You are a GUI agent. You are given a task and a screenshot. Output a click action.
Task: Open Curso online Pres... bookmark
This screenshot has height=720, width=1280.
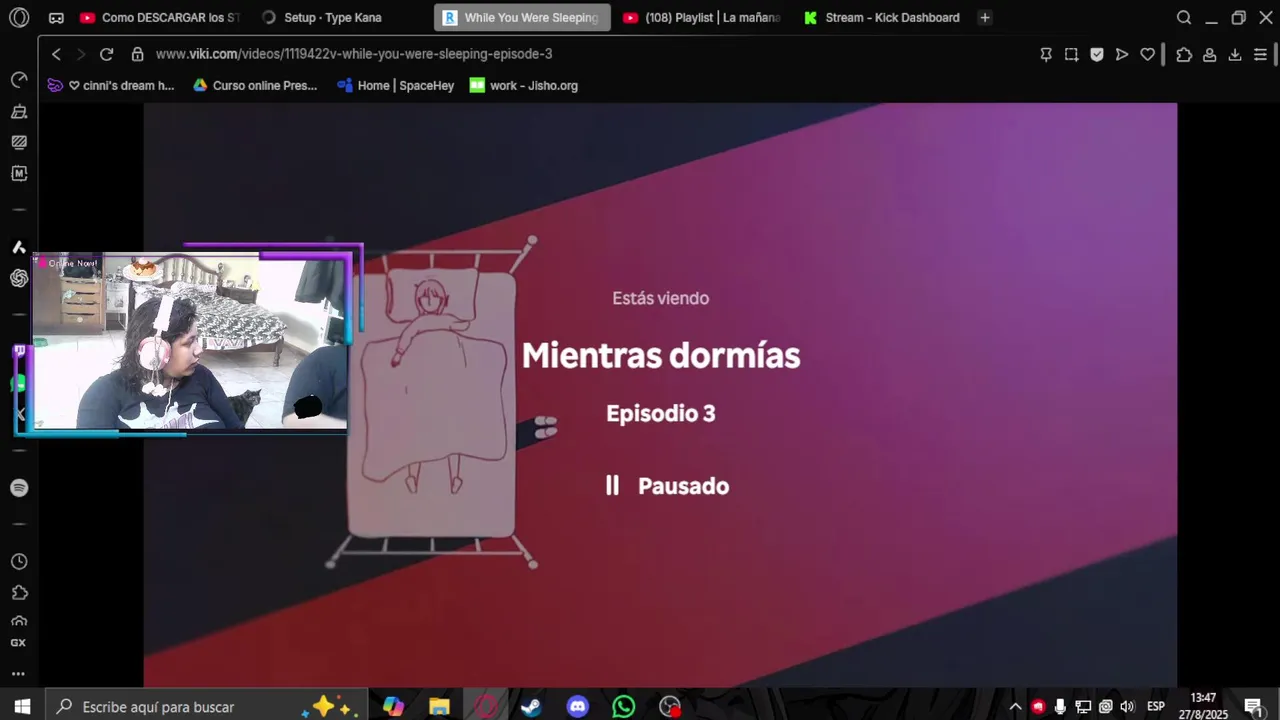coord(255,86)
